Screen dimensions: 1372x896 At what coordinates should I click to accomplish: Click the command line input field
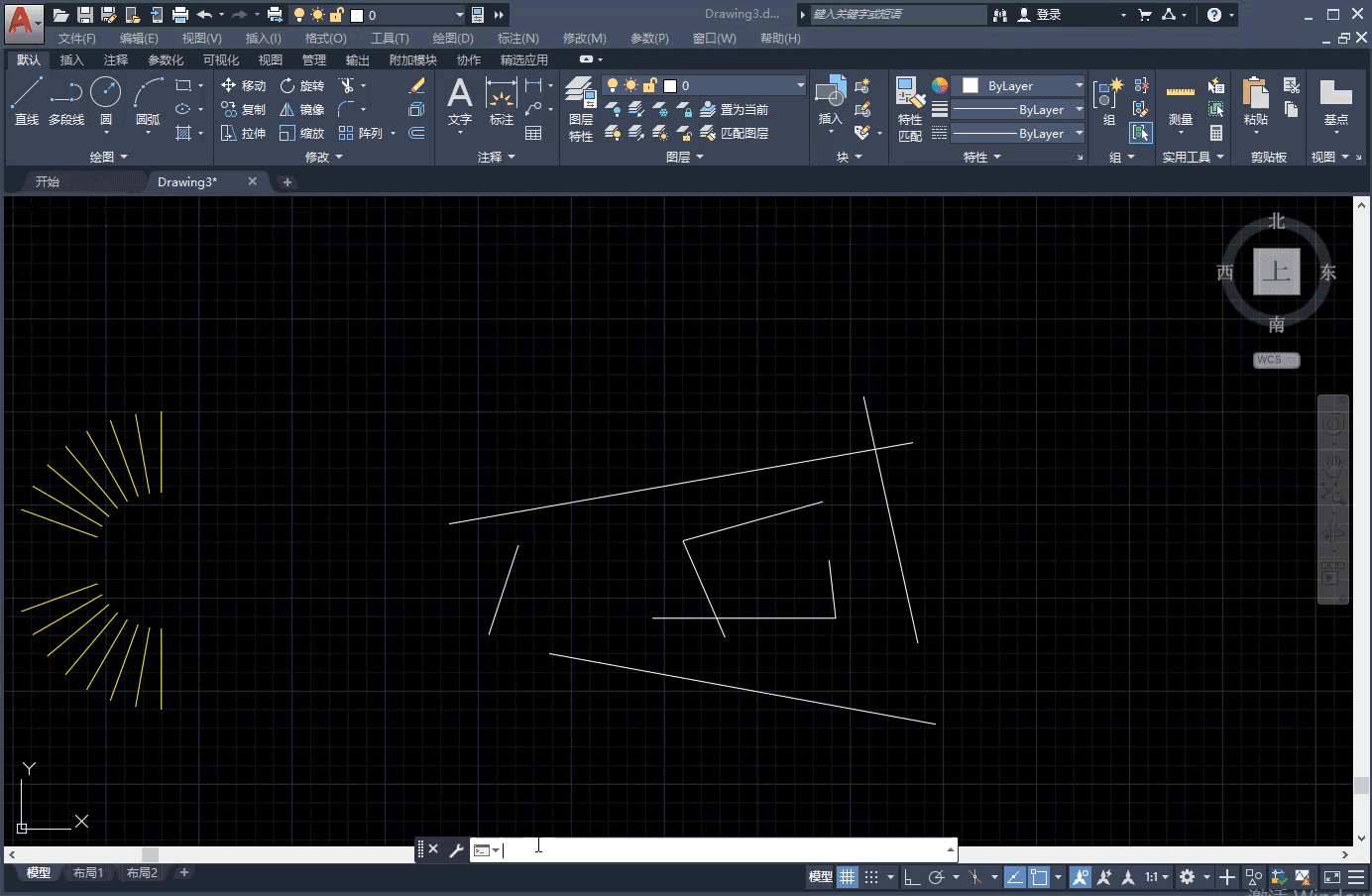(724, 849)
